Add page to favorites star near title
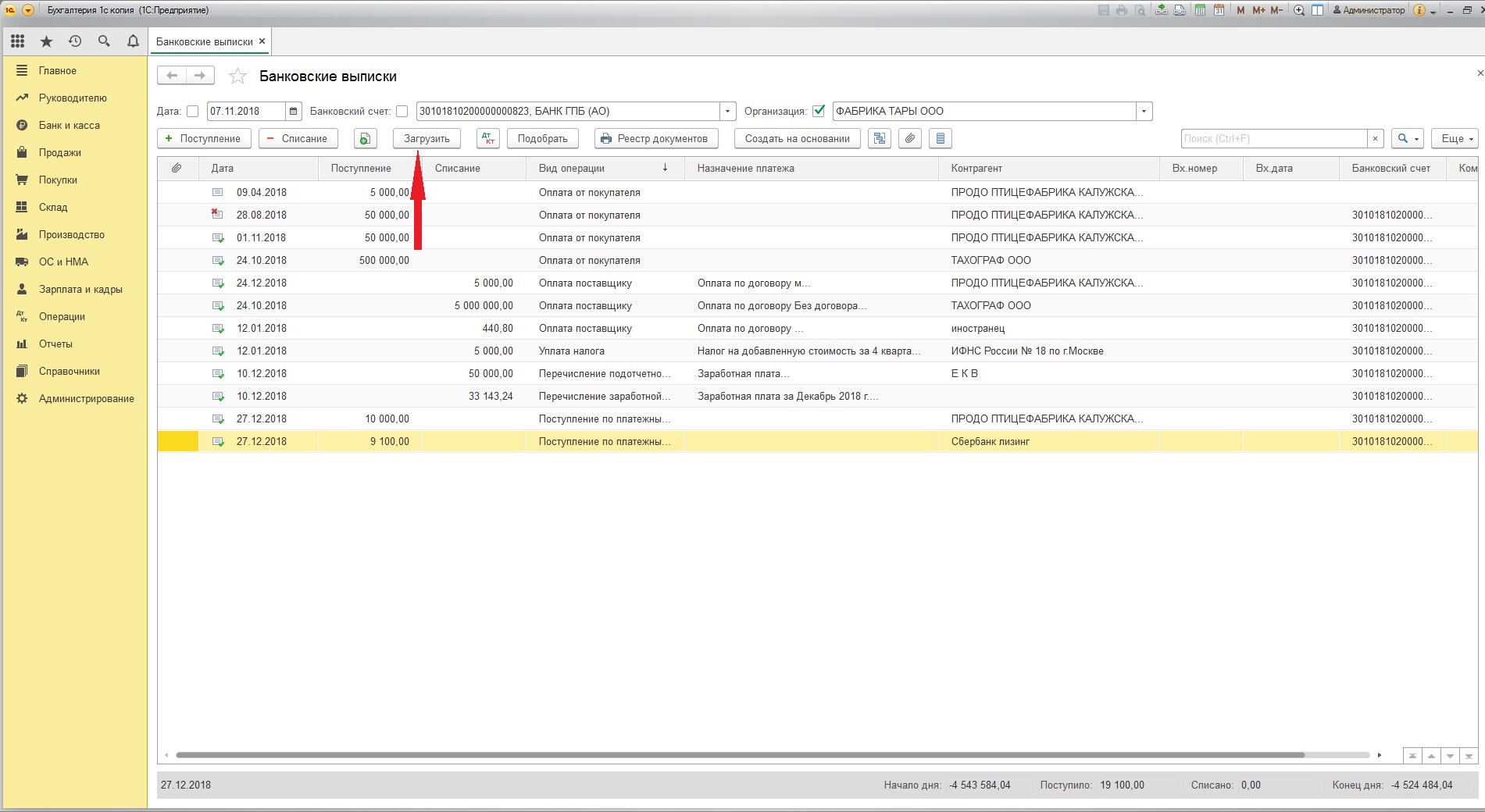1485x812 pixels. tap(237, 77)
